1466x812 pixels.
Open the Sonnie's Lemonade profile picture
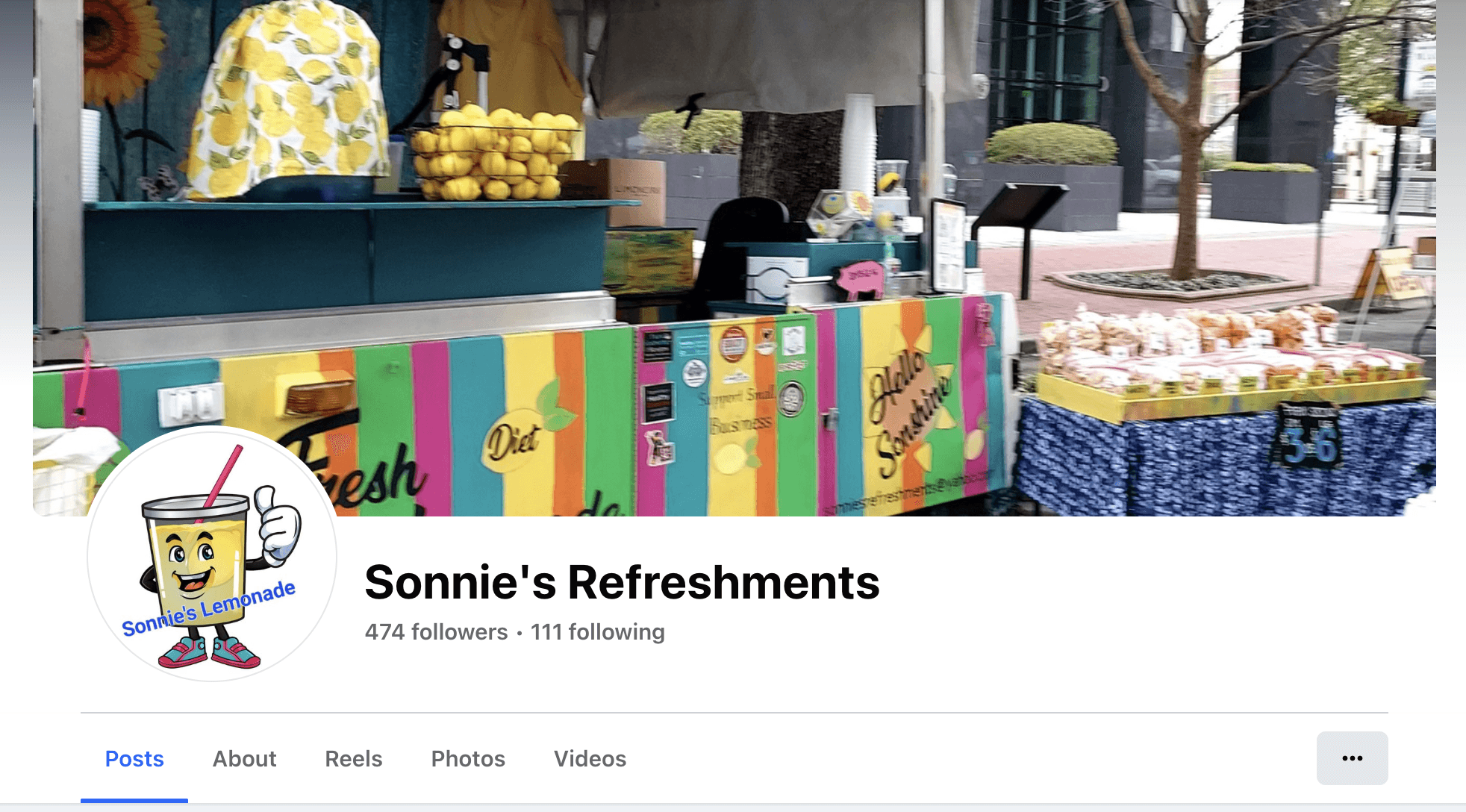coord(212,555)
